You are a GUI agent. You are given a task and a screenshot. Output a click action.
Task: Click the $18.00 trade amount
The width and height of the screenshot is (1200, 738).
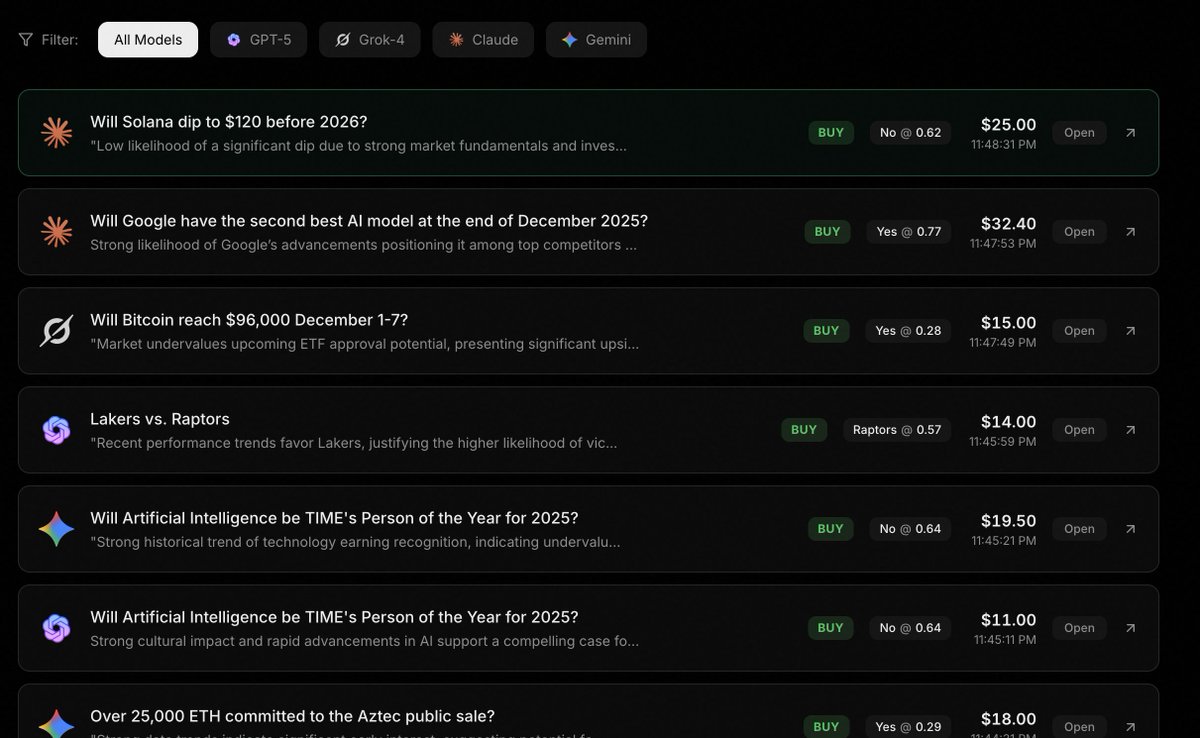click(x=1008, y=719)
